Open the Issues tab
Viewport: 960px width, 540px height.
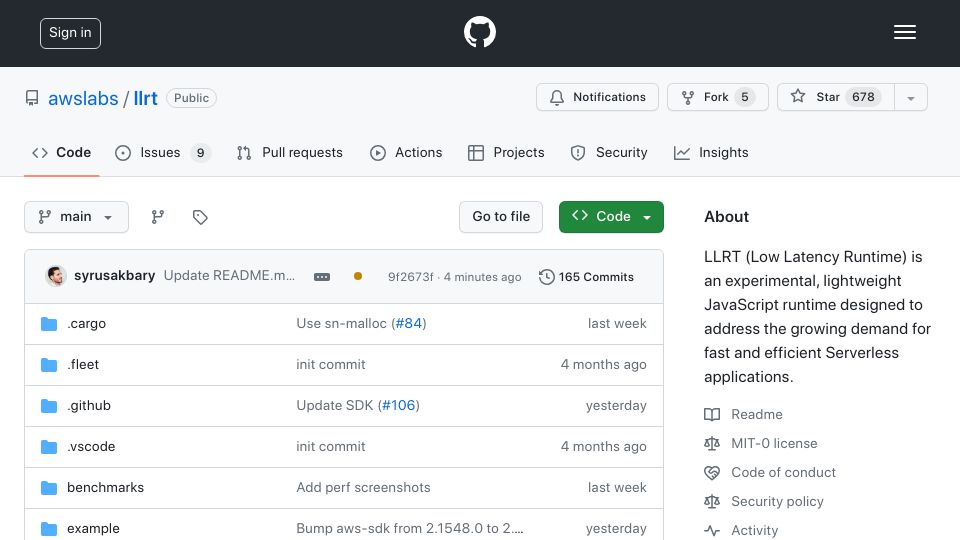[x=162, y=152]
